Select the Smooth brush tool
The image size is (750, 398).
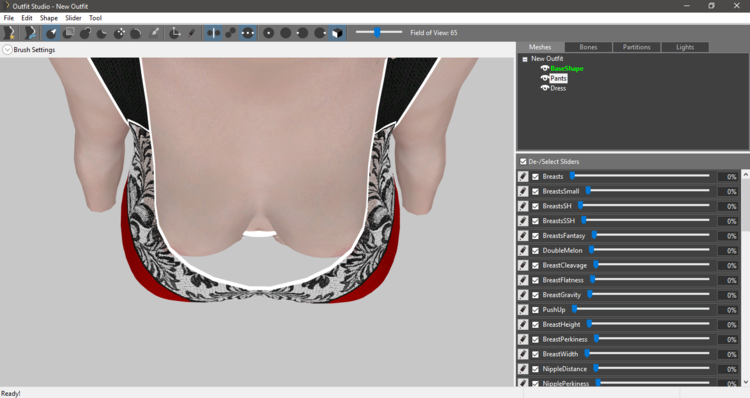(136, 33)
